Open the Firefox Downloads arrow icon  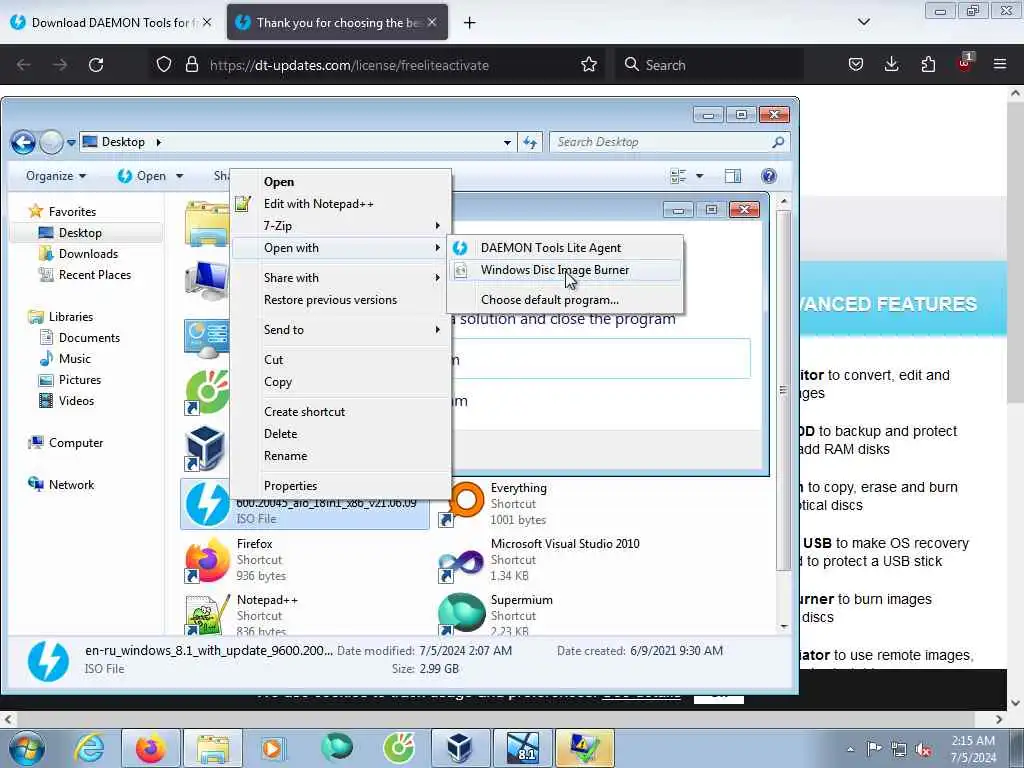[x=891, y=64]
